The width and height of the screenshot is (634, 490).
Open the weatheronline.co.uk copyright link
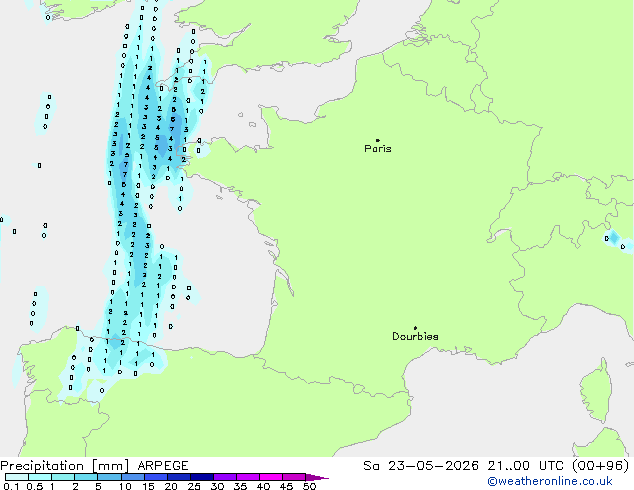[x=550, y=481]
